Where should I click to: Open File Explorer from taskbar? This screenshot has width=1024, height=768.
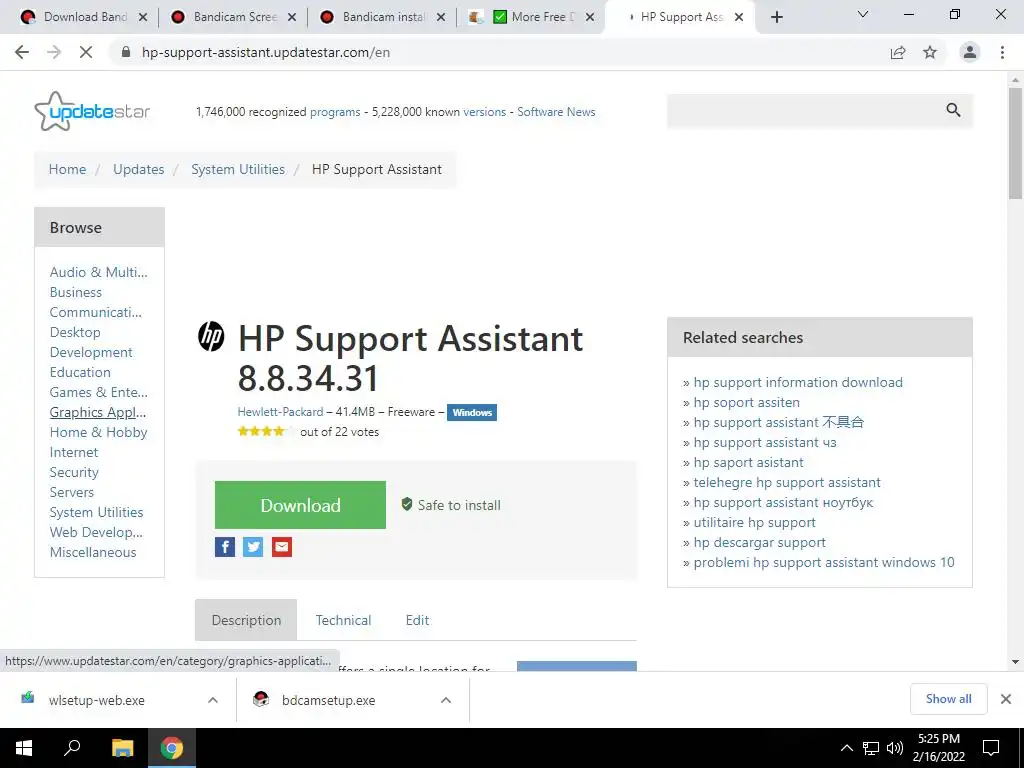pos(122,748)
